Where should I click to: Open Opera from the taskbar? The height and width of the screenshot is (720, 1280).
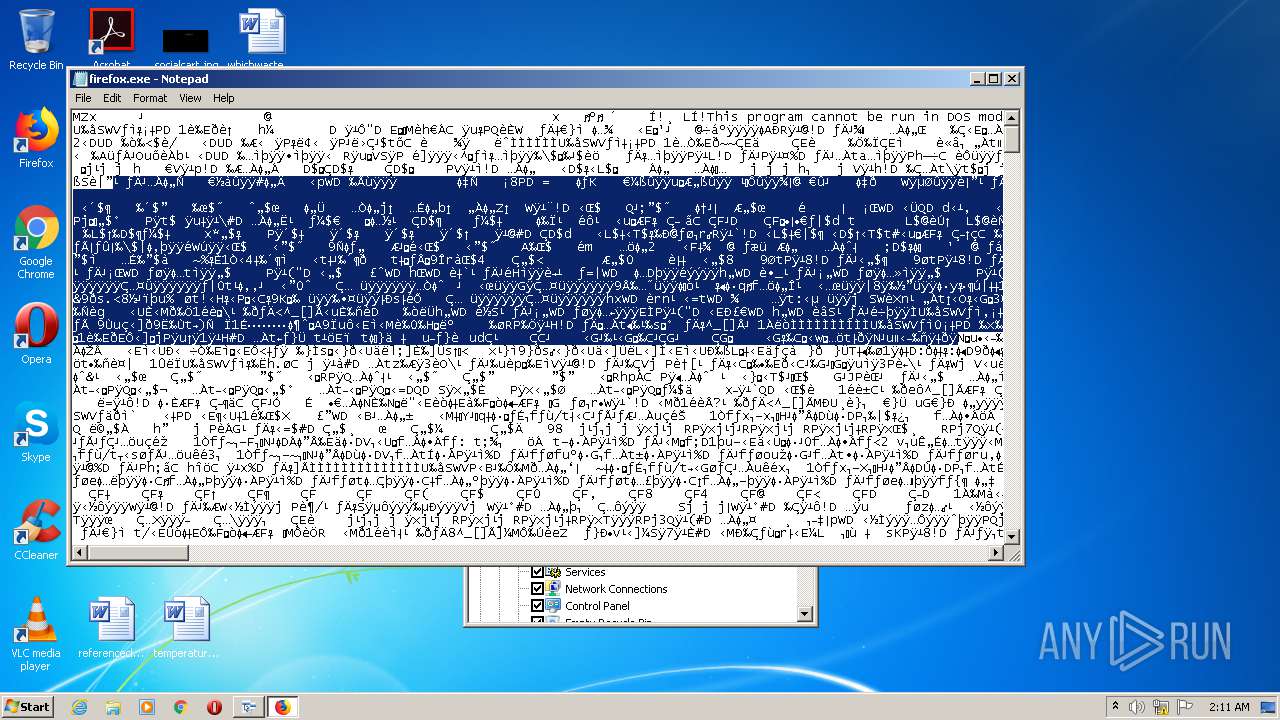(x=214, y=707)
